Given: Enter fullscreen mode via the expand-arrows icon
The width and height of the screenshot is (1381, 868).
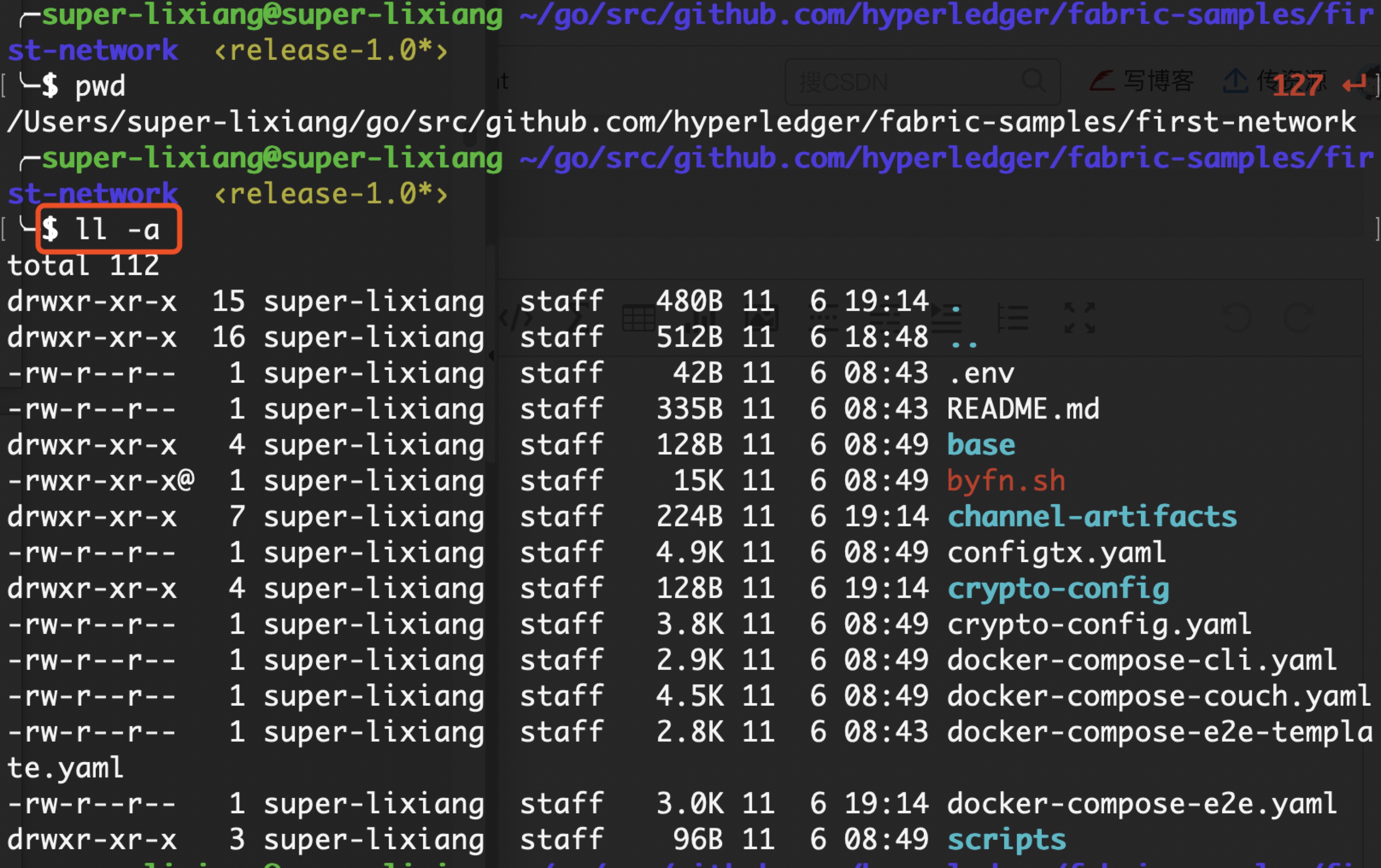Looking at the screenshot, I should click(1081, 319).
